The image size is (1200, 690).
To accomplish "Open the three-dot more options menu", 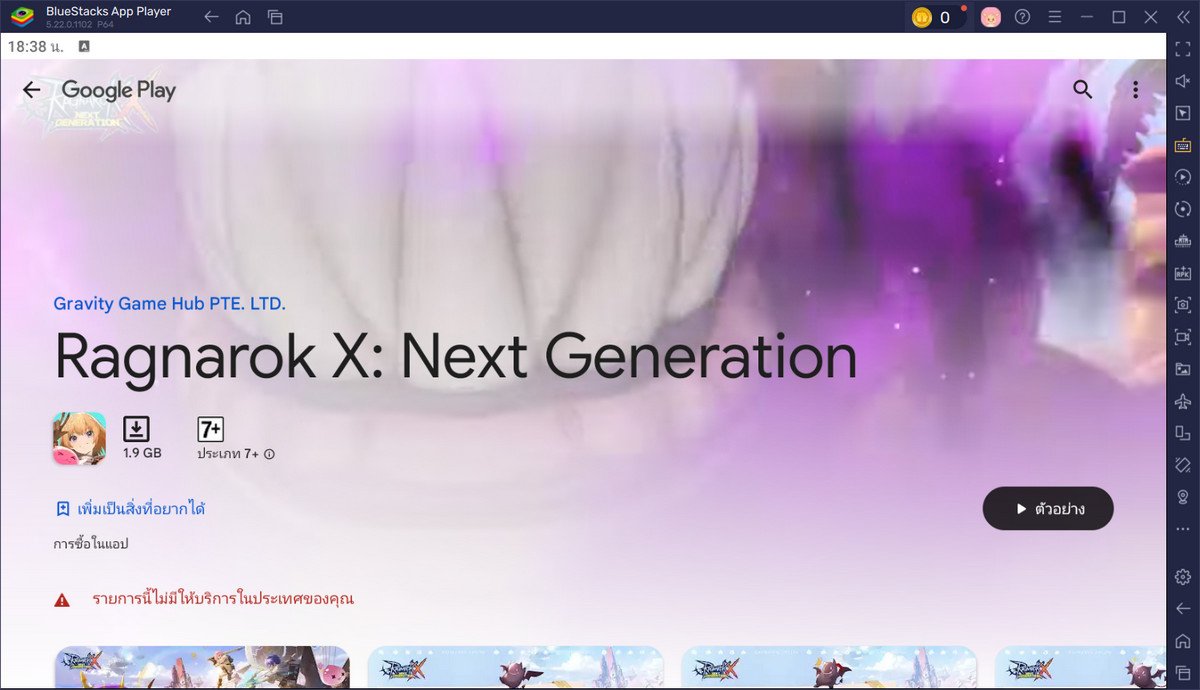I will click(x=1135, y=90).
